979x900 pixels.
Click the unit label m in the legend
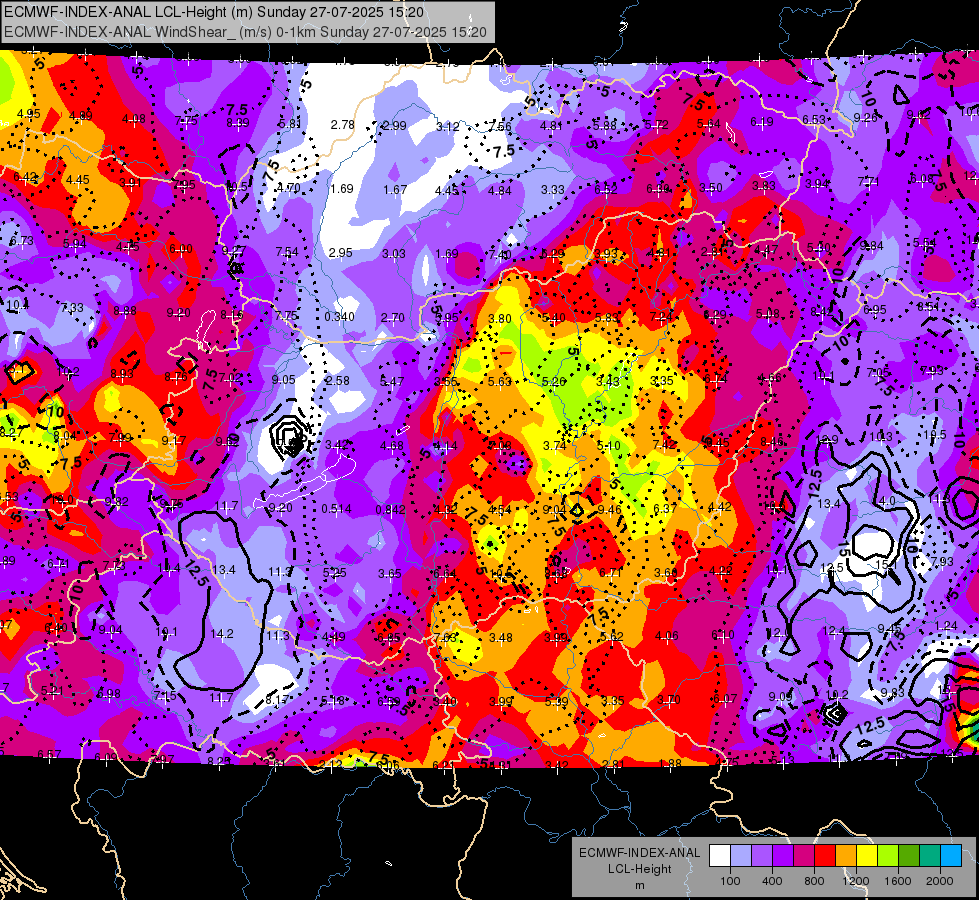pos(639,886)
